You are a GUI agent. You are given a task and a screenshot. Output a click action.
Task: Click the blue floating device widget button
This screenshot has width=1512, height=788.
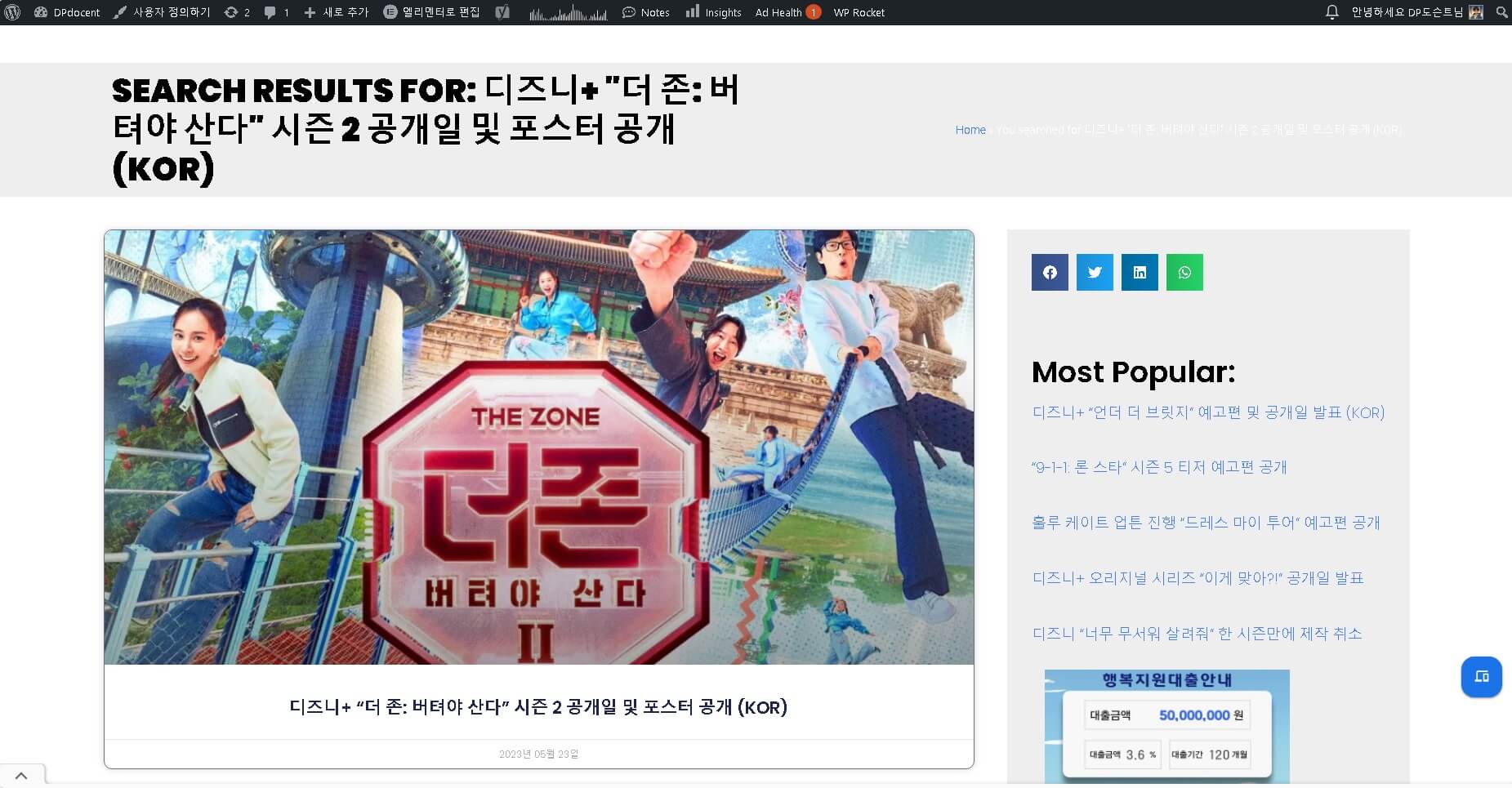click(1481, 677)
